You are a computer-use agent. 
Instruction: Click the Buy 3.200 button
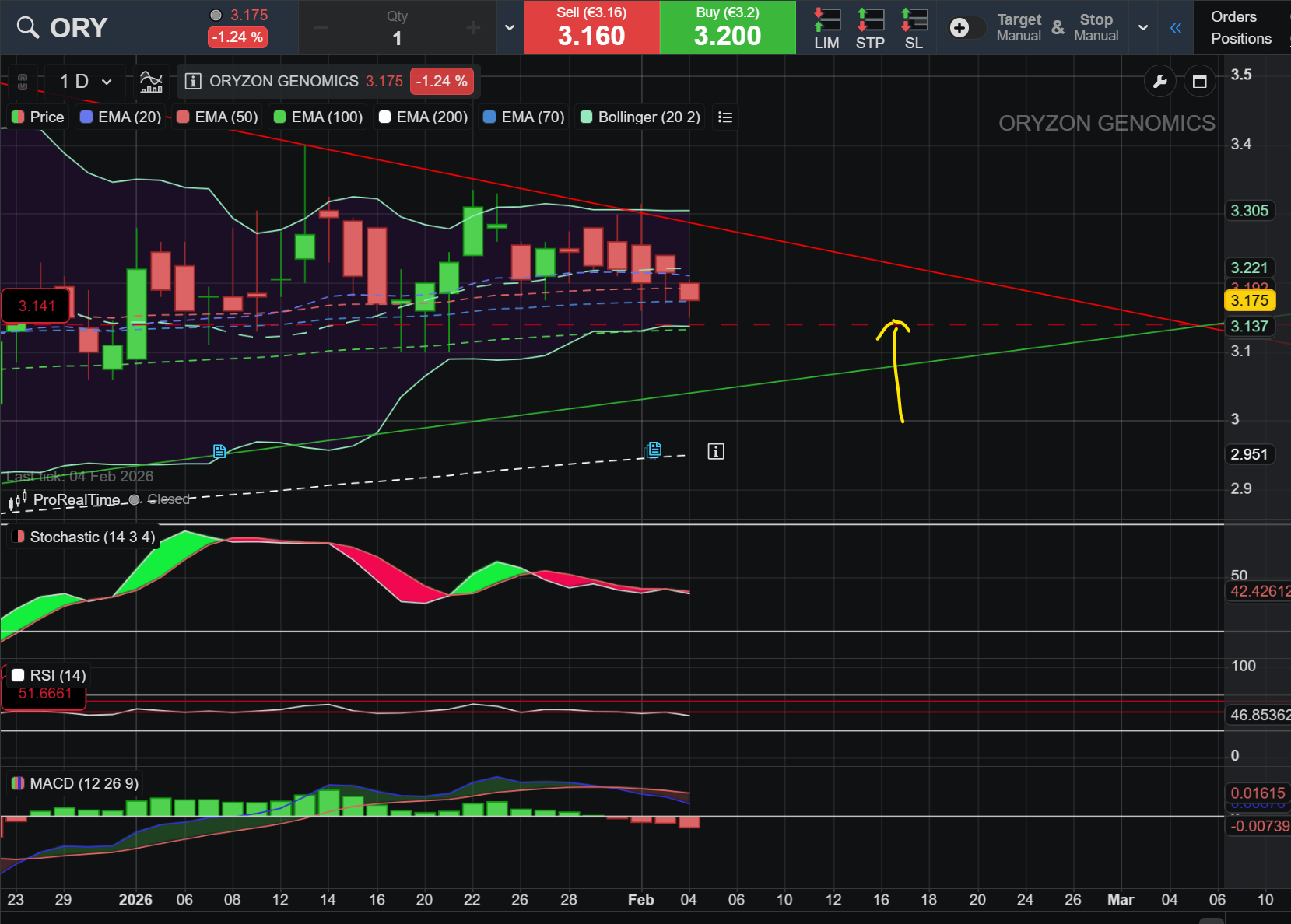[728, 27]
